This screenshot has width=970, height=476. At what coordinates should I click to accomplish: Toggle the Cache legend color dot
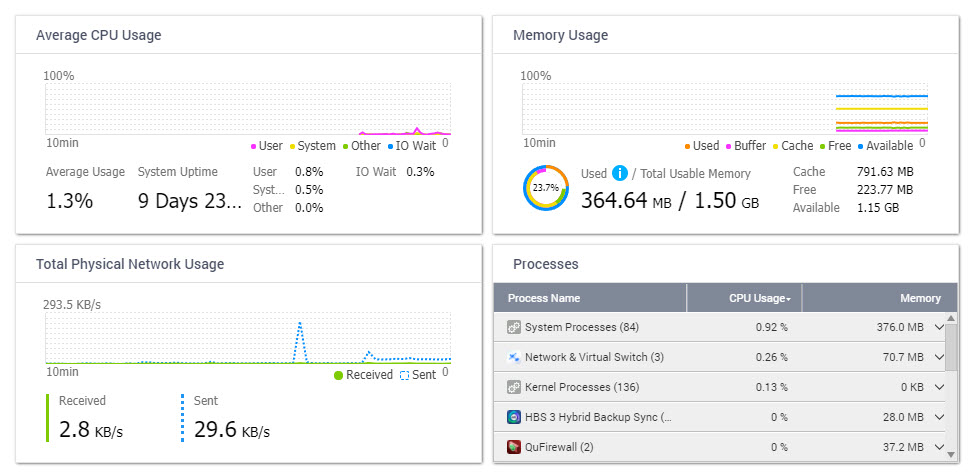pyautogui.click(x=775, y=146)
